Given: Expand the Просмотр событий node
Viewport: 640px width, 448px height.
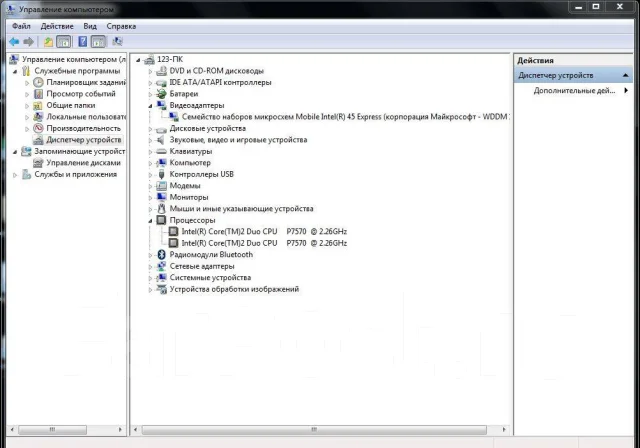Looking at the screenshot, I should coord(27,94).
